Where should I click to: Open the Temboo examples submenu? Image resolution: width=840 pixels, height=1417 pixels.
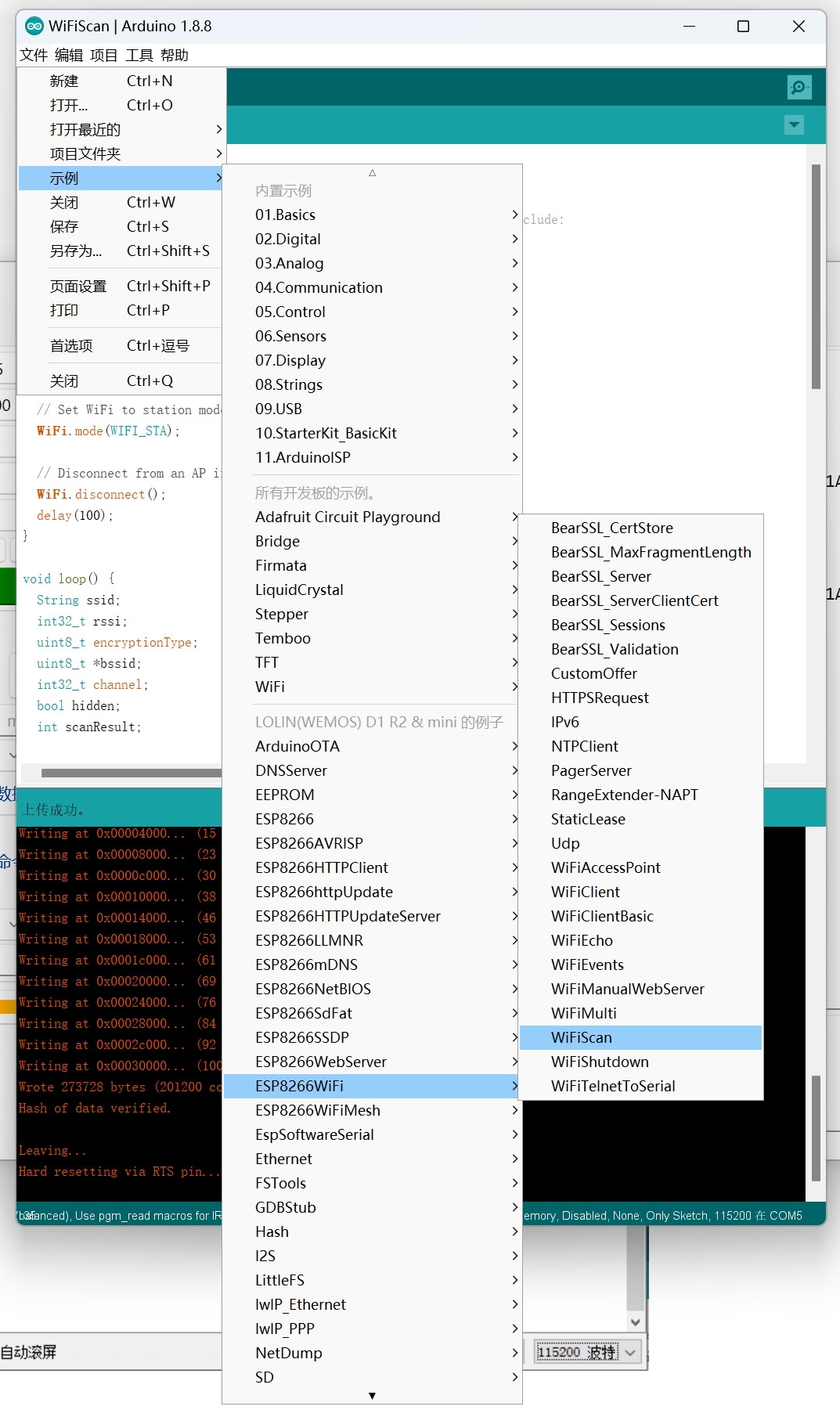372,638
